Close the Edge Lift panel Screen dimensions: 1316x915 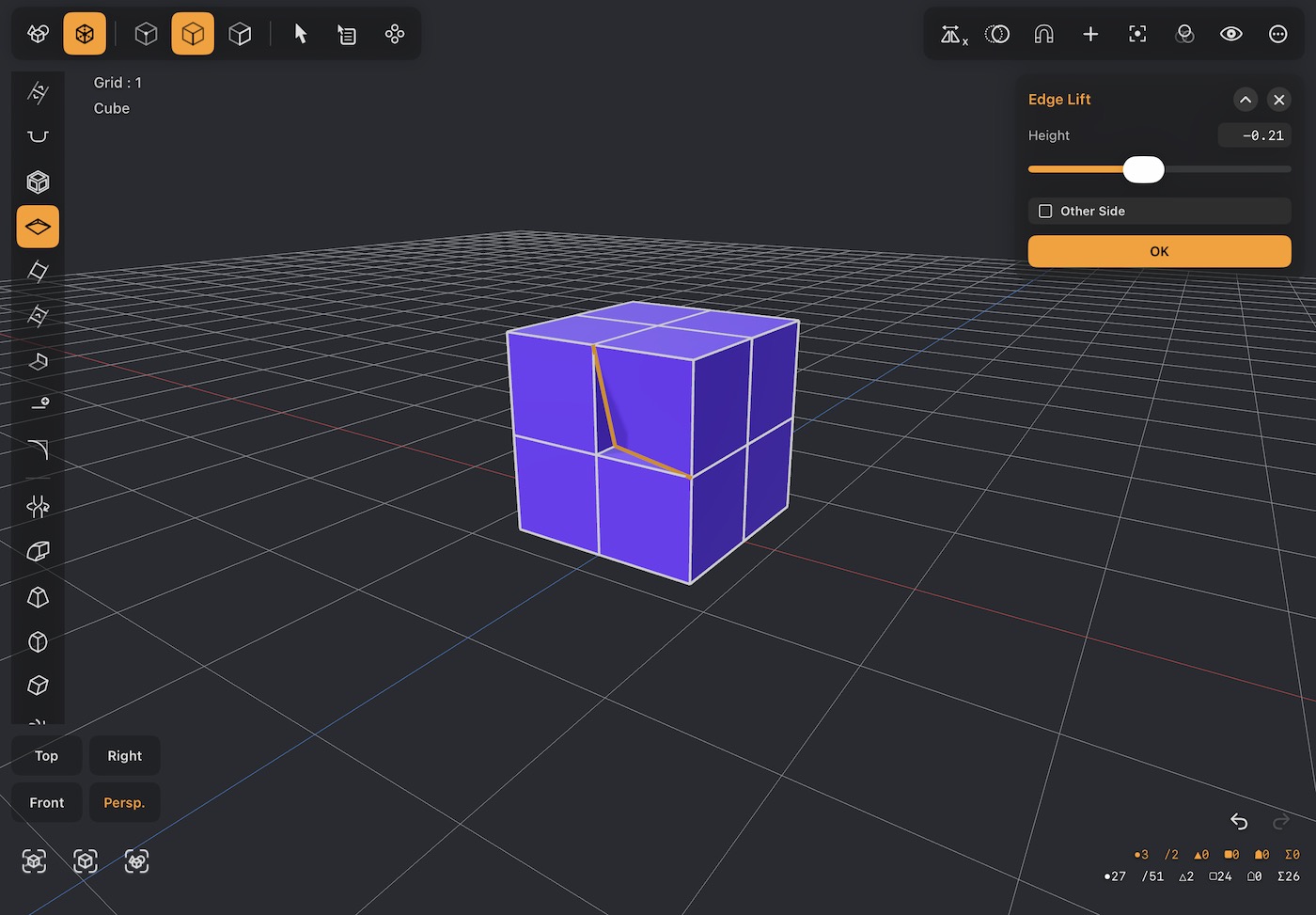coord(1279,100)
